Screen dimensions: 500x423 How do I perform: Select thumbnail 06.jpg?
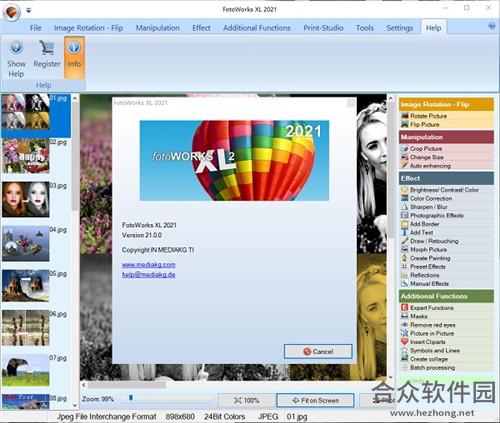(26, 328)
